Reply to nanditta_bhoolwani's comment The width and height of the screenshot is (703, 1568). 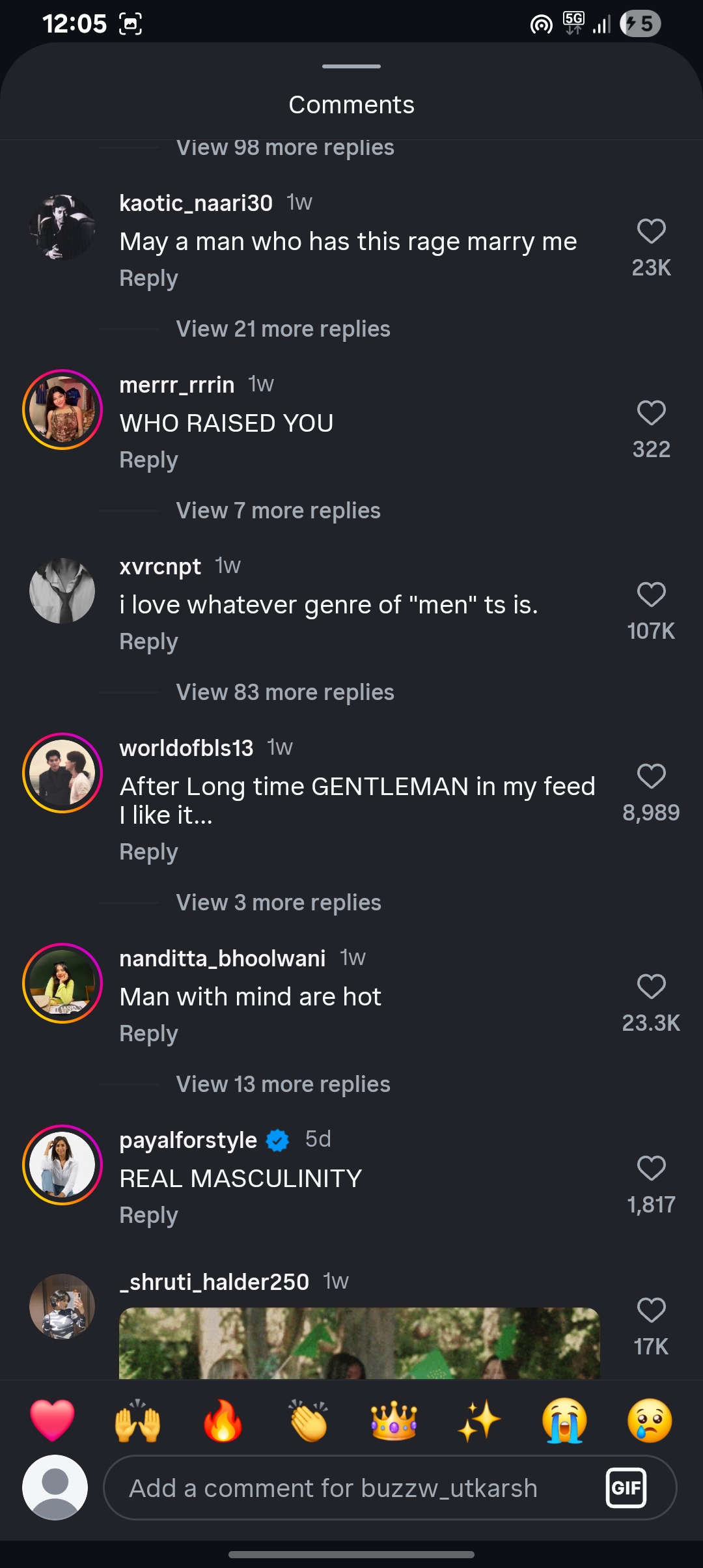(148, 1034)
